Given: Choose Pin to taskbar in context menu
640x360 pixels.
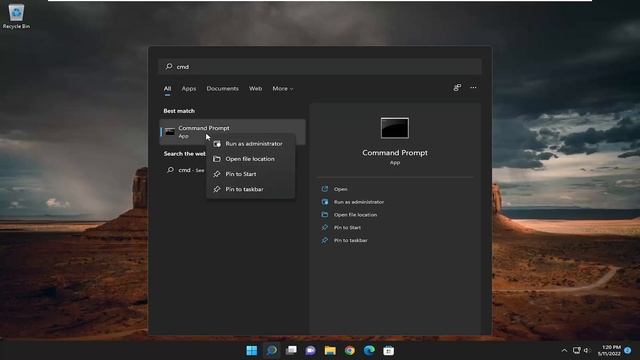Looking at the screenshot, I should coord(251,189).
